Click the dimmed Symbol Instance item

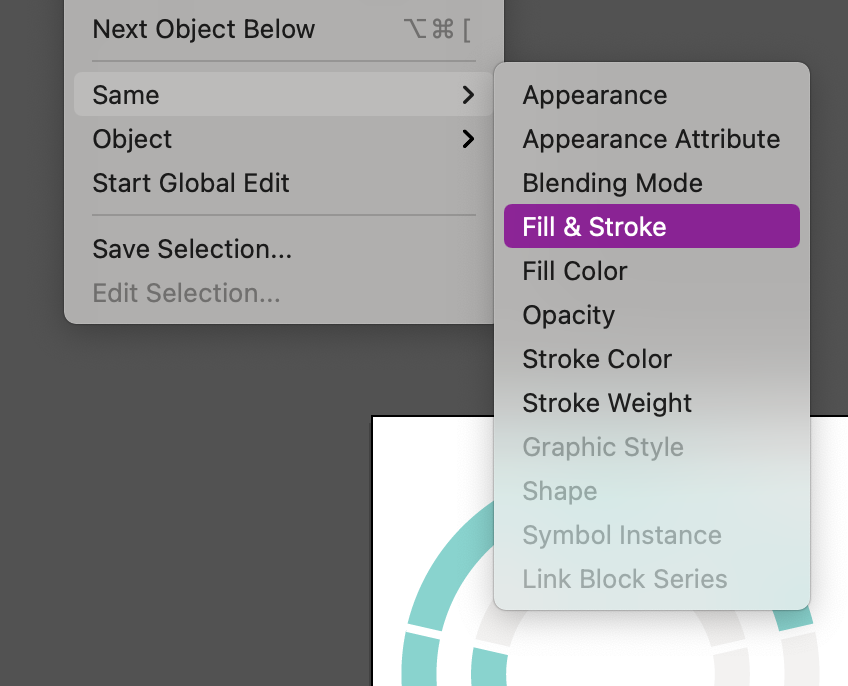point(621,535)
